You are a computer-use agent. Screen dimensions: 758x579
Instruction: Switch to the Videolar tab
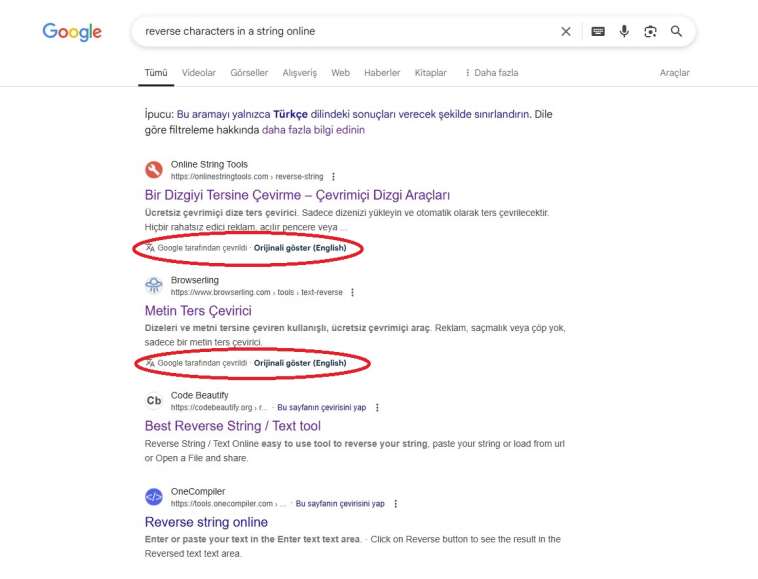[x=198, y=73]
